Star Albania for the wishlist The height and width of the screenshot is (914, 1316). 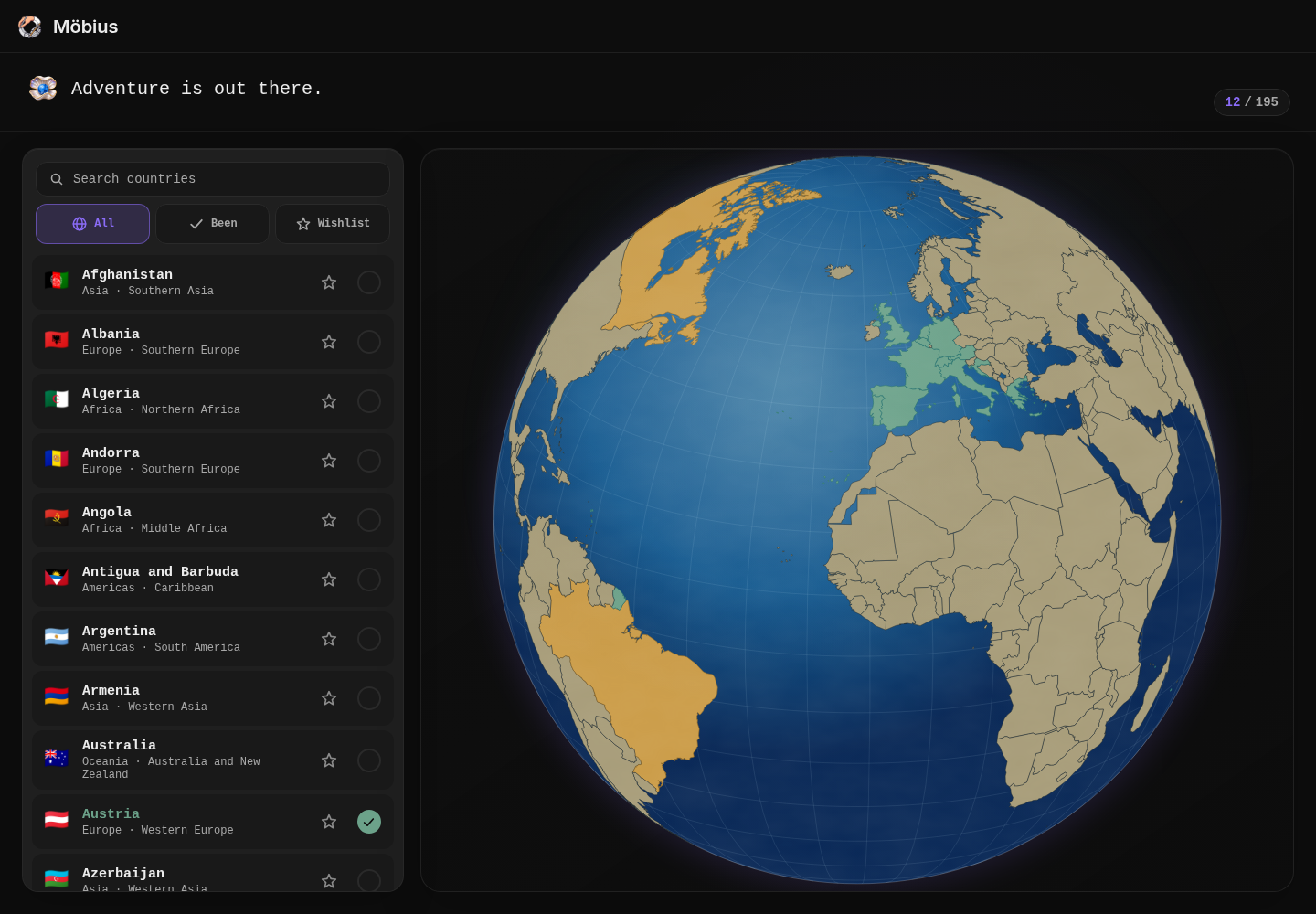click(x=329, y=342)
